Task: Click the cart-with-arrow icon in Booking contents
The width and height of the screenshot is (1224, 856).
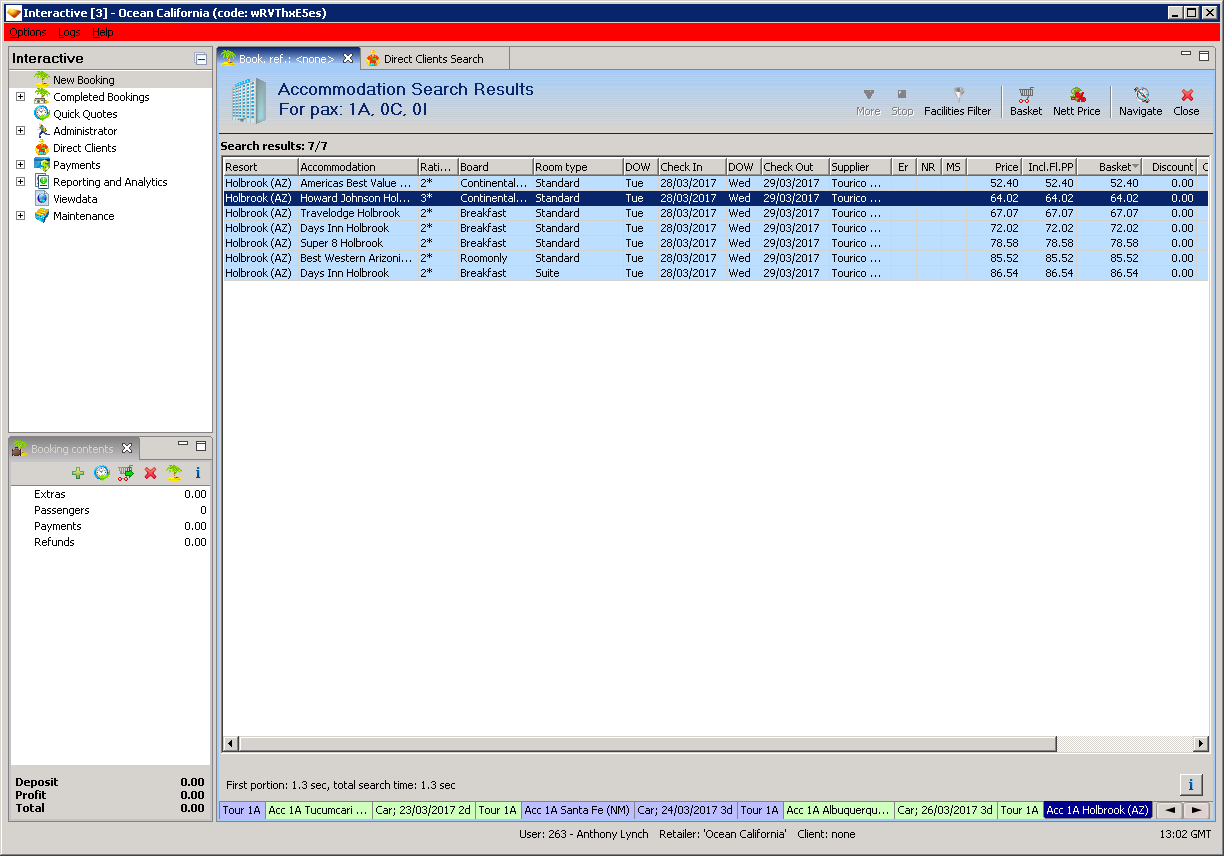Action: point(126,473)
